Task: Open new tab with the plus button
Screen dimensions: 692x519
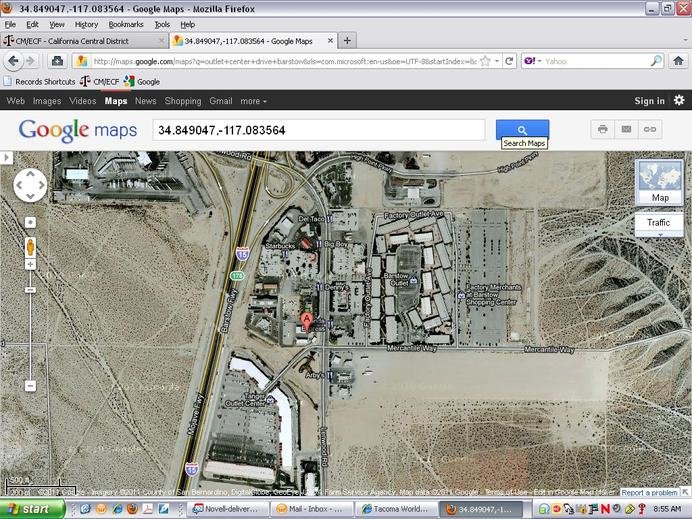Action: pos(347,41)
